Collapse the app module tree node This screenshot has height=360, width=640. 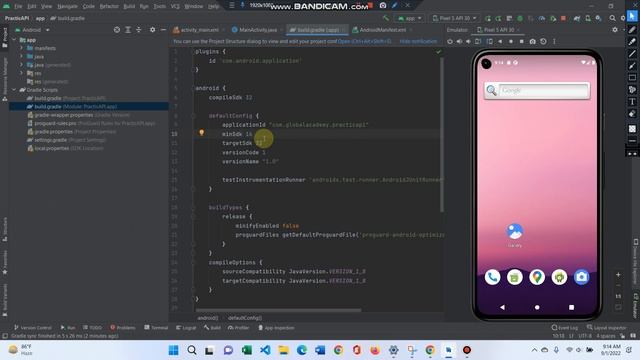click(x=14, y=40)
